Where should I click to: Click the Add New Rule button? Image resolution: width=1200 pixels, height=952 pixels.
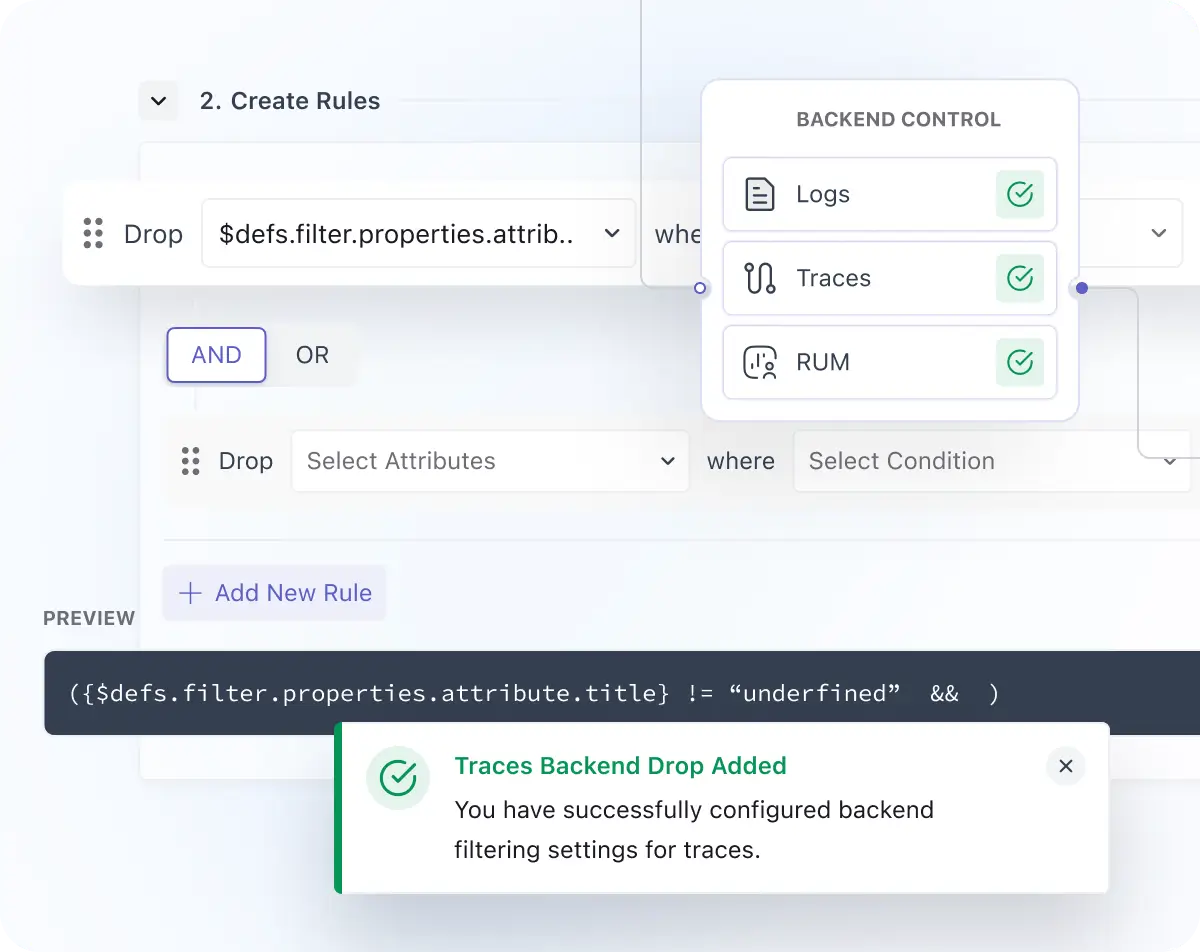[274, 592]
